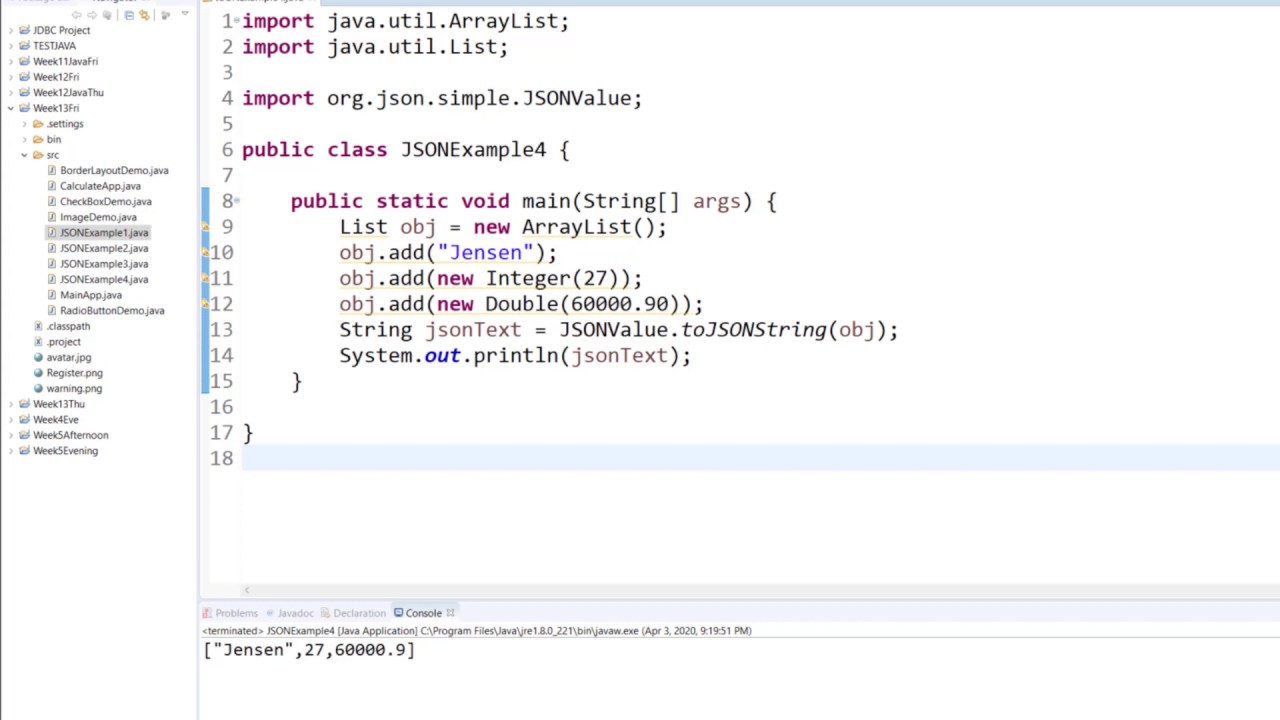Screen dimensions: 1280x720
Task: Click the .settings folder icon
Action: point(38,124)
